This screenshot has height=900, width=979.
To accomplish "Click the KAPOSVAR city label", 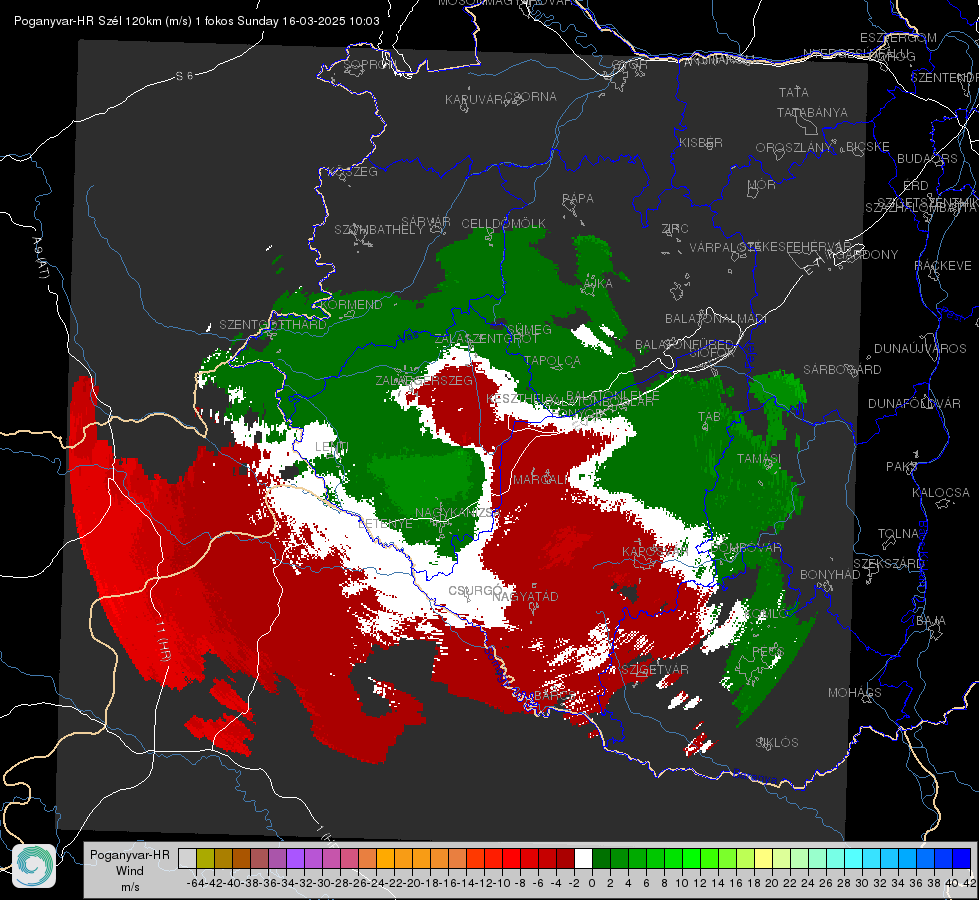I will (654, 551).
